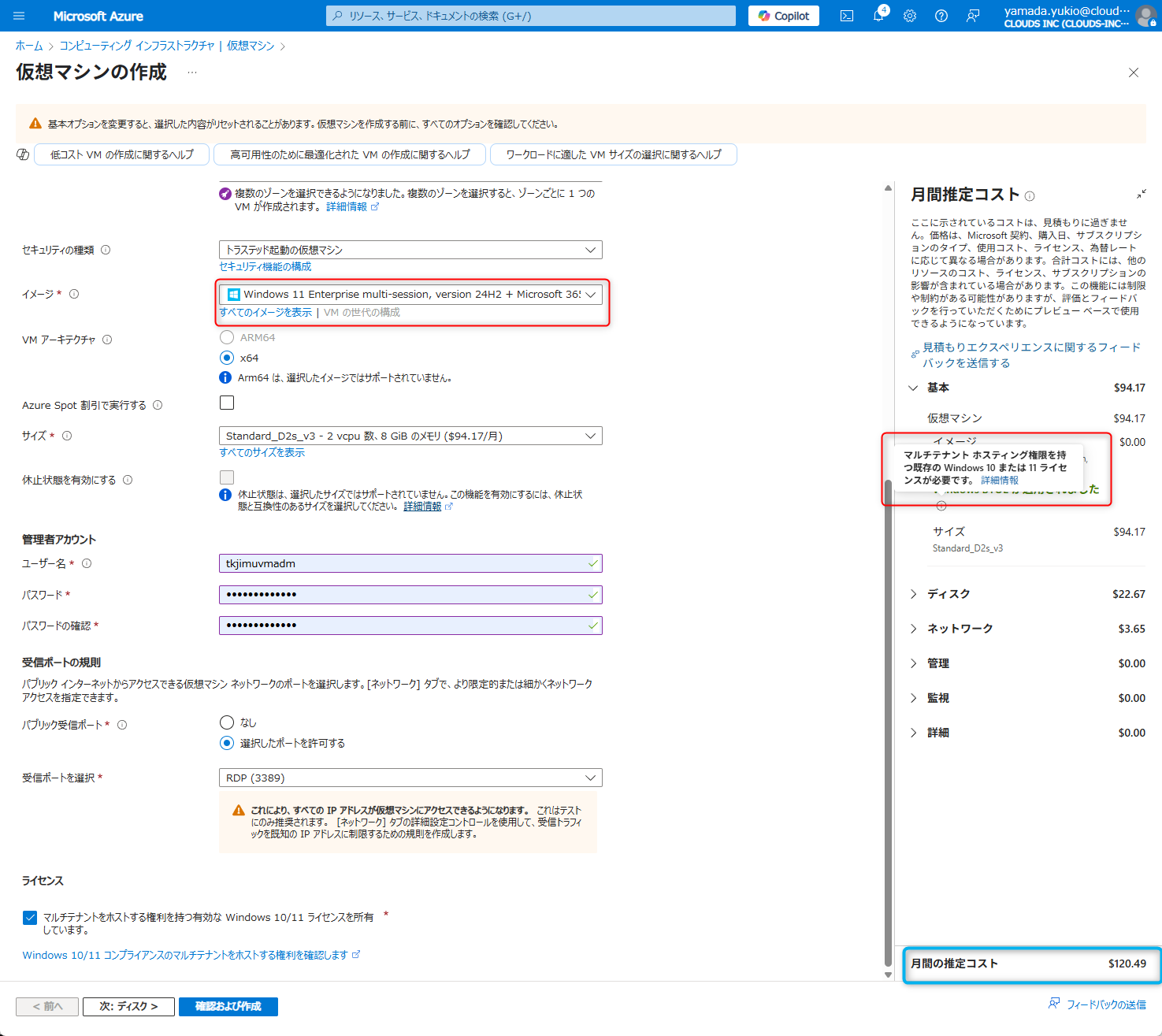Image resolution: width=1162 pixels, height=1036 pixels.
Task: Open the portal settings gear
Action: pos(910,16)
